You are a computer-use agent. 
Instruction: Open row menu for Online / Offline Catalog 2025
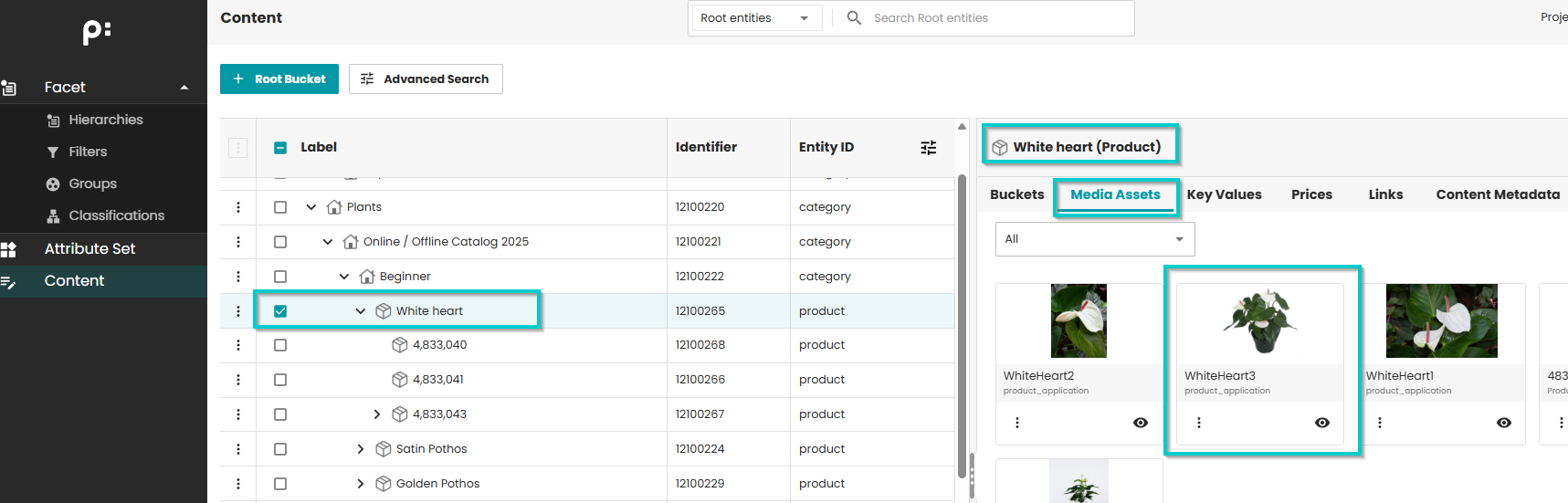pos(238,242)
